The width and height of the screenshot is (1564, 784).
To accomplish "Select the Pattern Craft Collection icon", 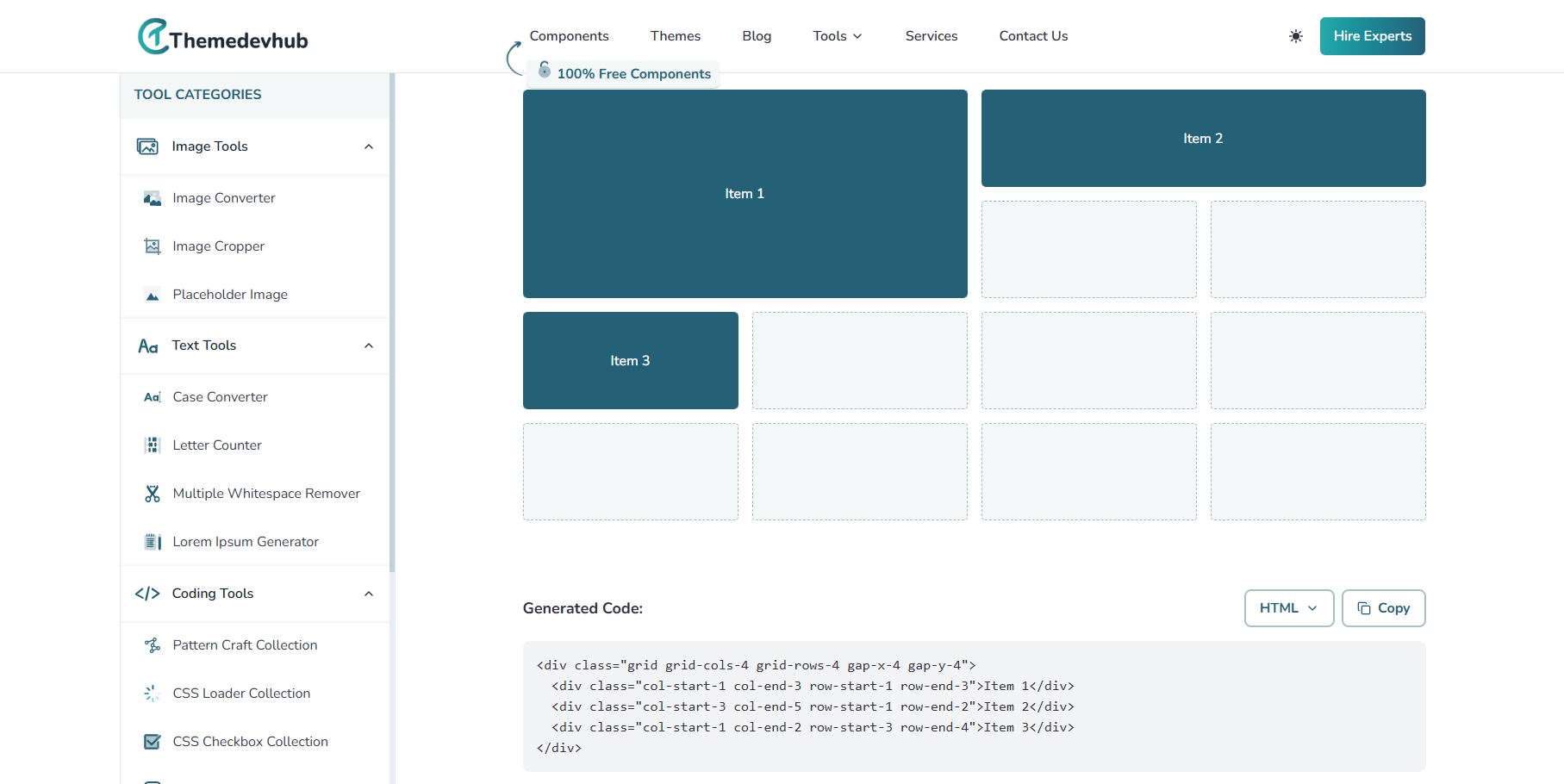I will 153,645.
